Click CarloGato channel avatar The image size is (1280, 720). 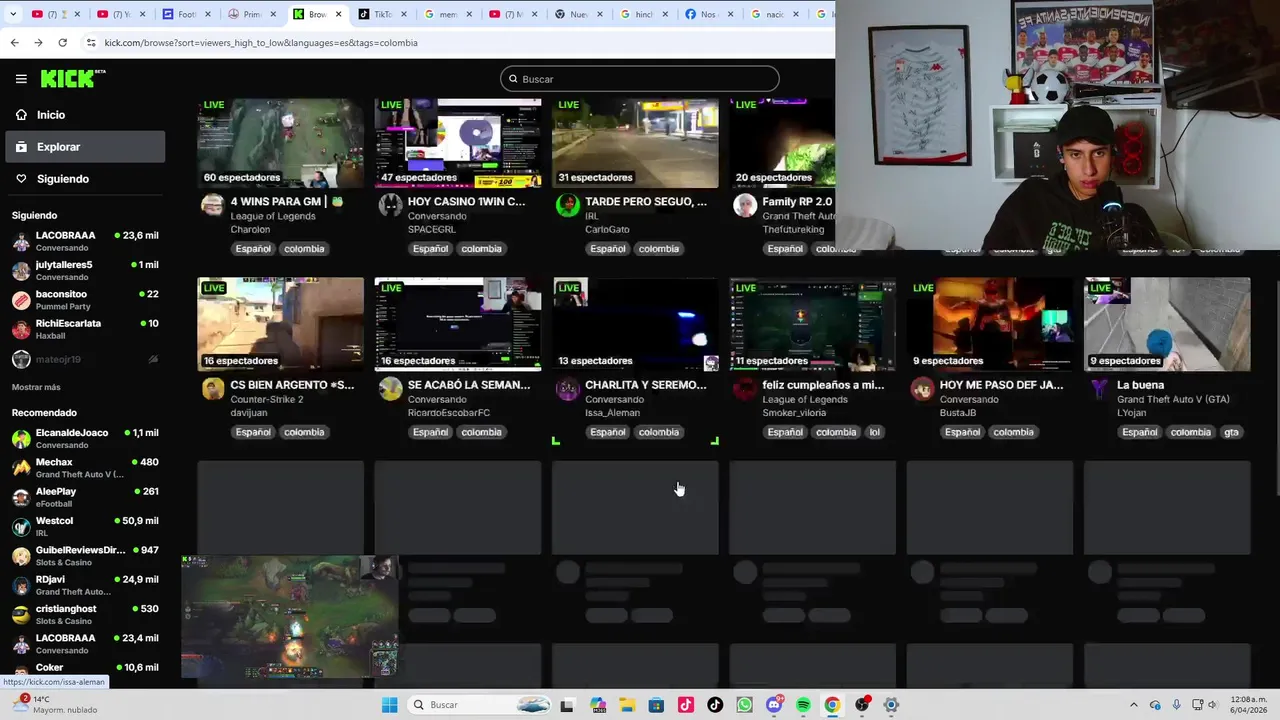pyautogui.click(x=567, y=206)
